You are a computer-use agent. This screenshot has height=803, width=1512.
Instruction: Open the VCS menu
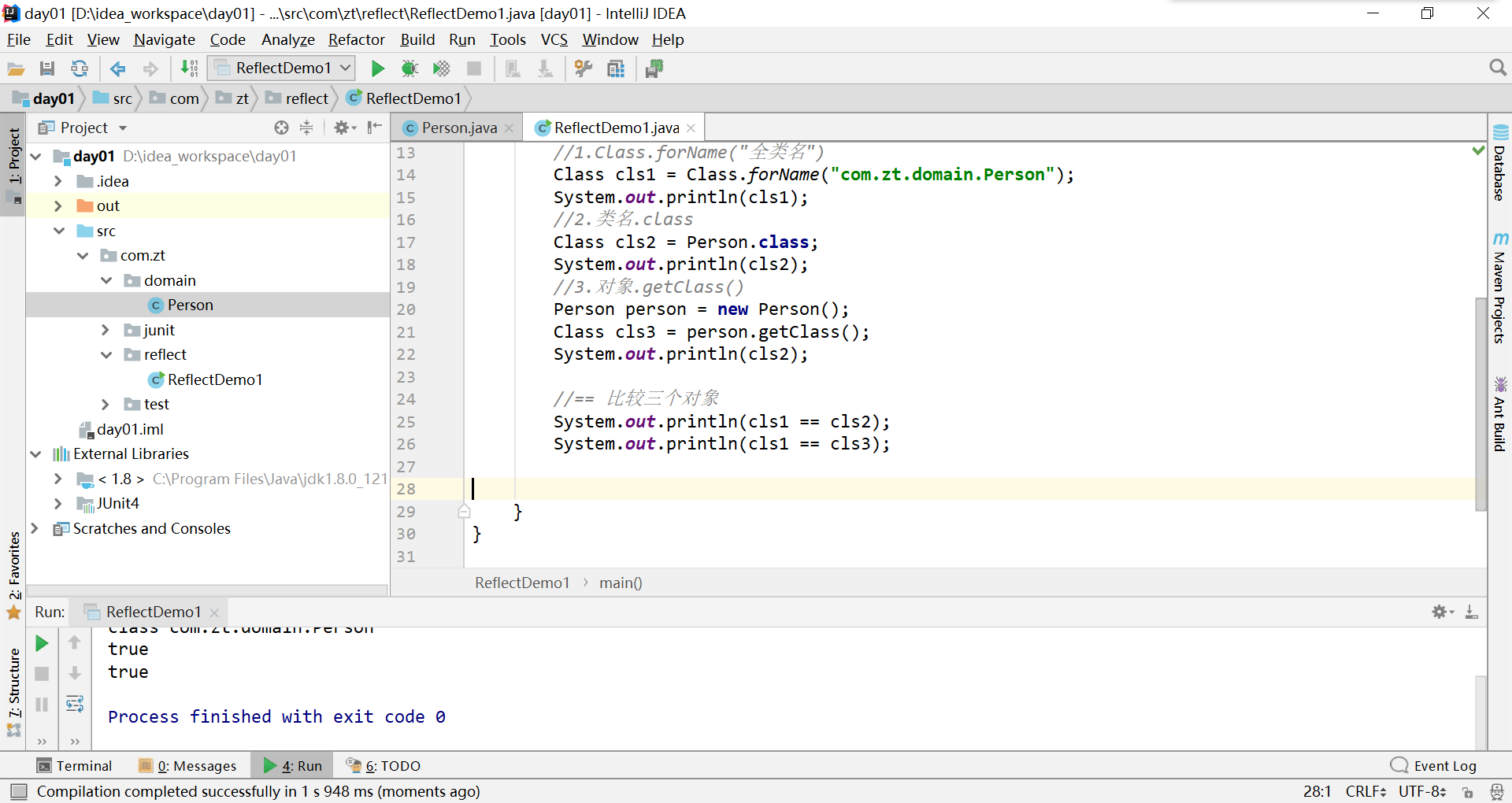554,39
